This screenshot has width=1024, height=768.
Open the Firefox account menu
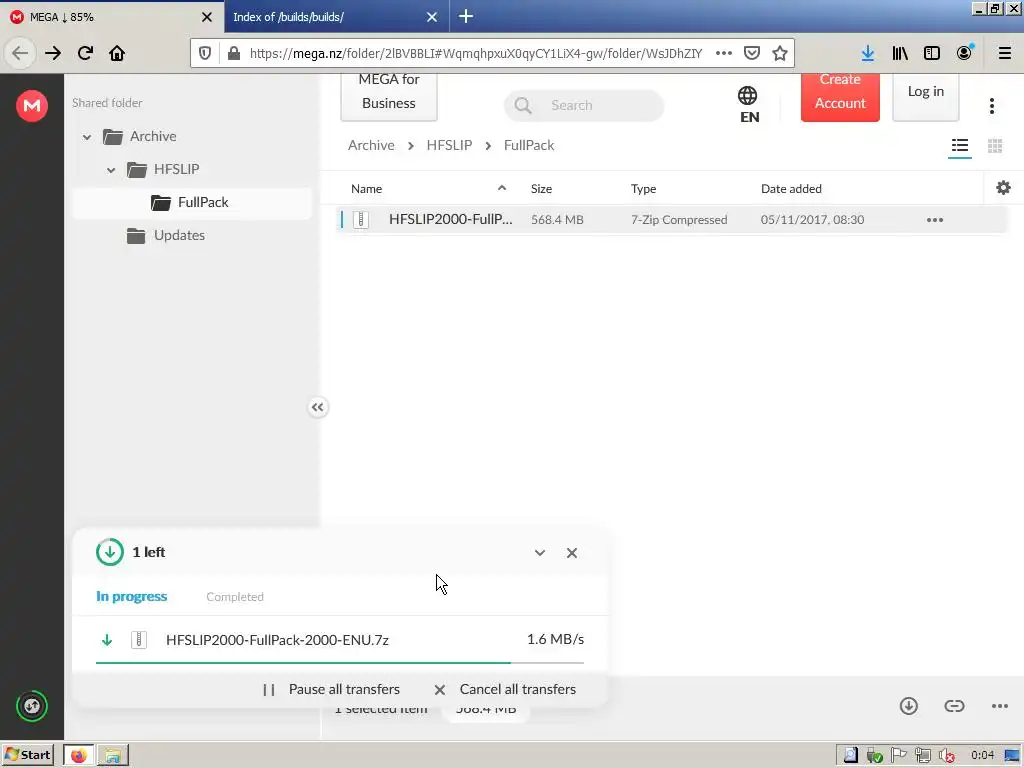(965, 52)
